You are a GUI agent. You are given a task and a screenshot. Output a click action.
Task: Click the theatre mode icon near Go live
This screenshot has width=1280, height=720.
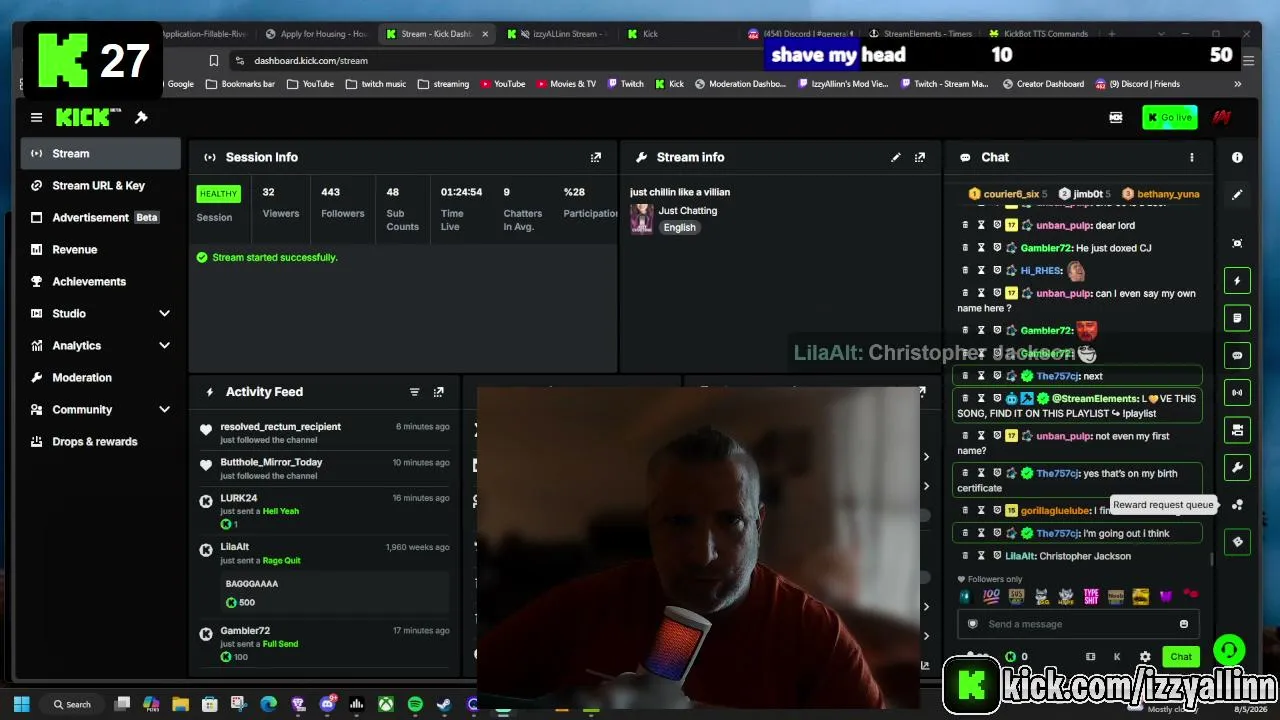(1116, 117)
